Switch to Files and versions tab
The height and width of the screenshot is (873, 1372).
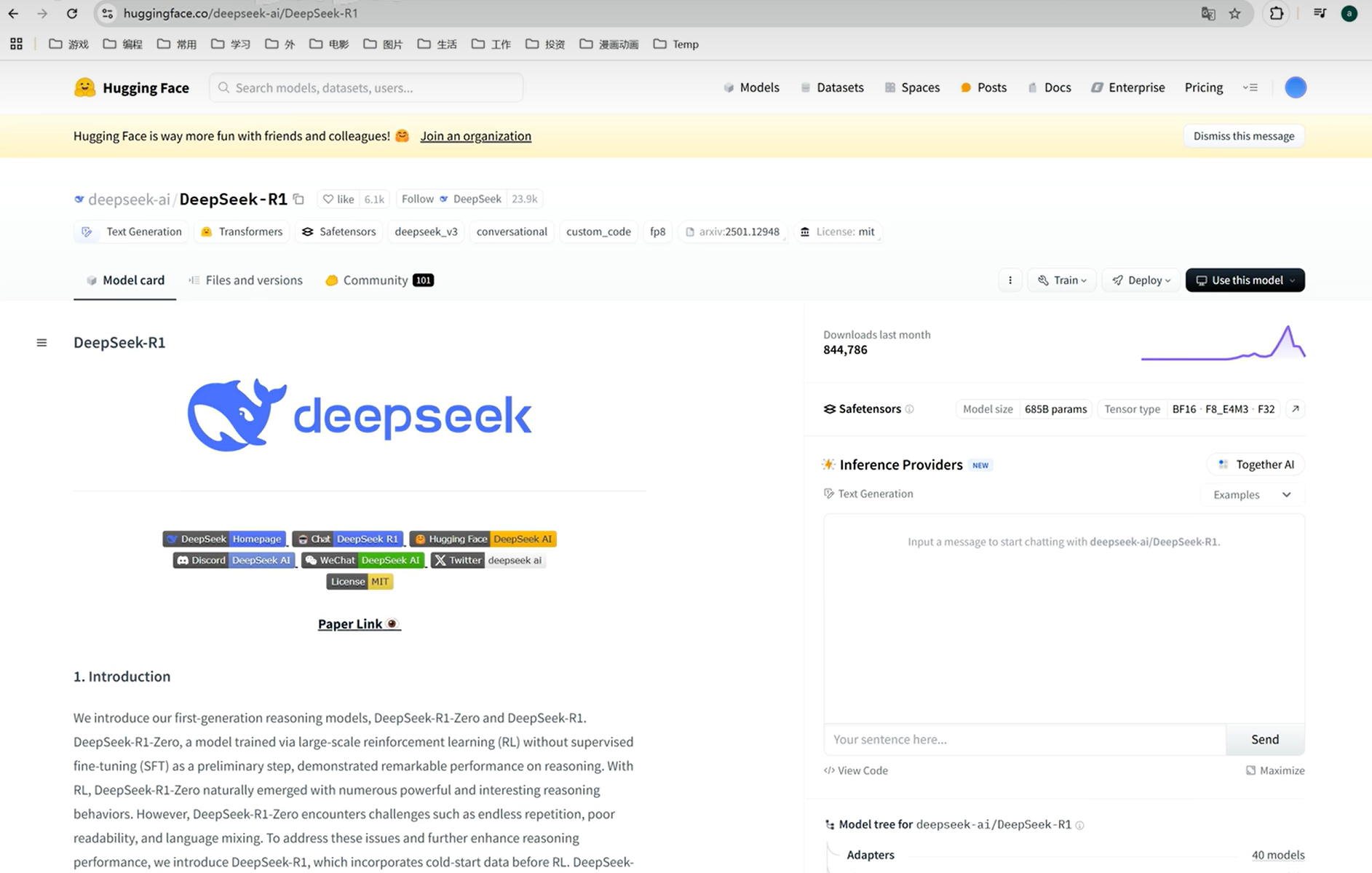coord(245,280)
